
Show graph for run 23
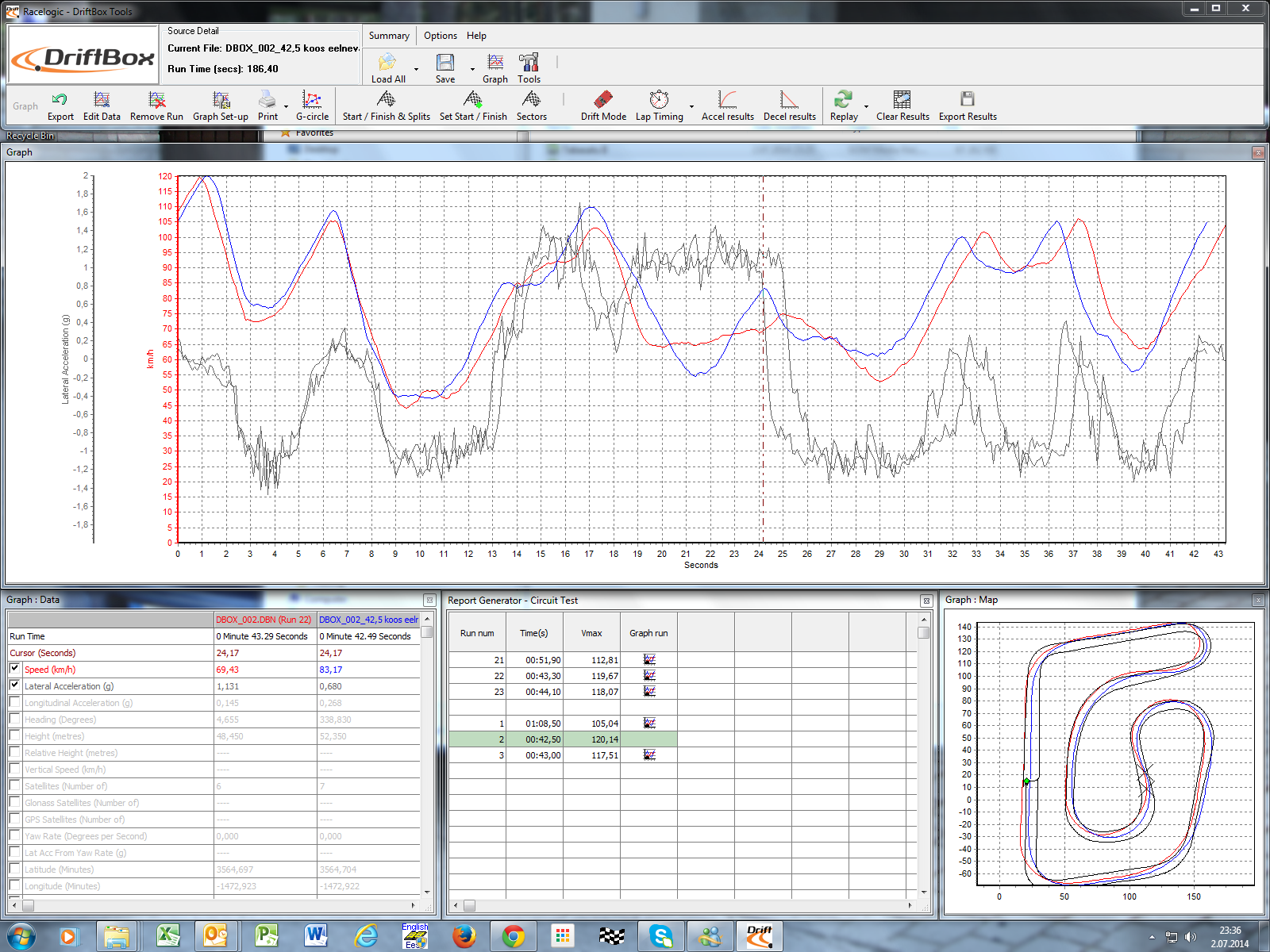pos(649,691)
